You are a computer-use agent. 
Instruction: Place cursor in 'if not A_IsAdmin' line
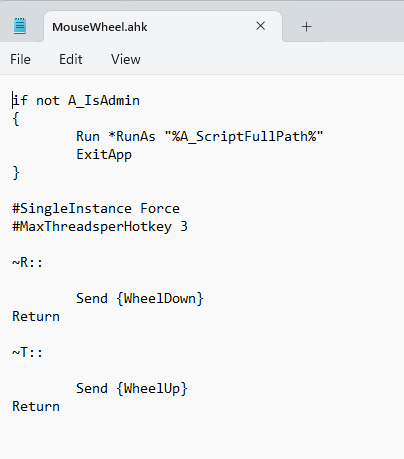click(x=76, y=101)
